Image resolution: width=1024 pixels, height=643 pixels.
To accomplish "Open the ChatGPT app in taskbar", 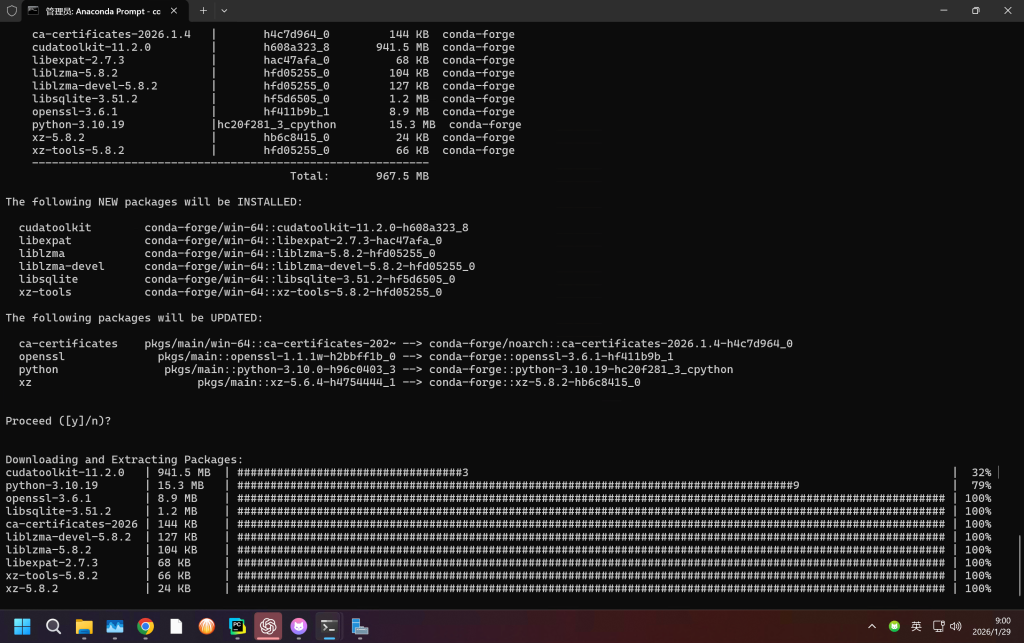I will click(x=268, y=627).
